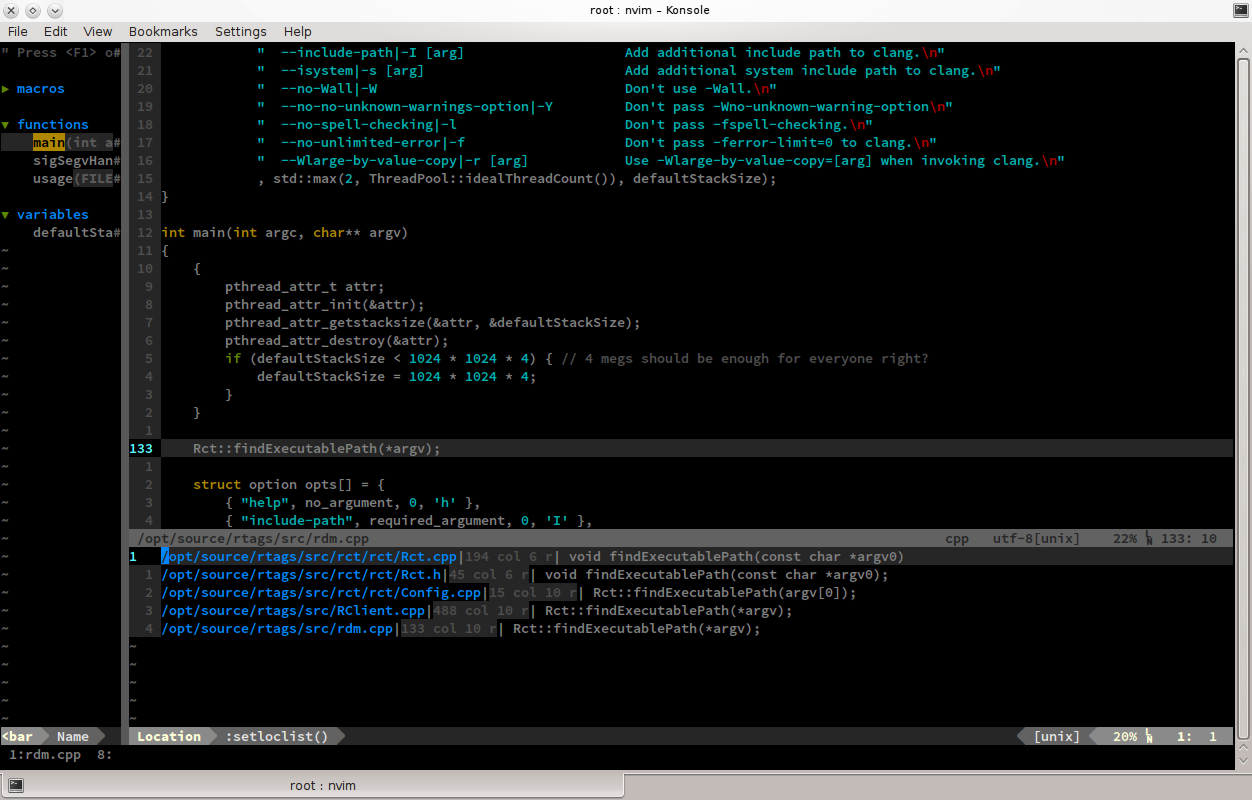This screenshot has height=800, width=1252.
Task: Click the --isystem|-s [arg] help line
Action: (629, 71)
